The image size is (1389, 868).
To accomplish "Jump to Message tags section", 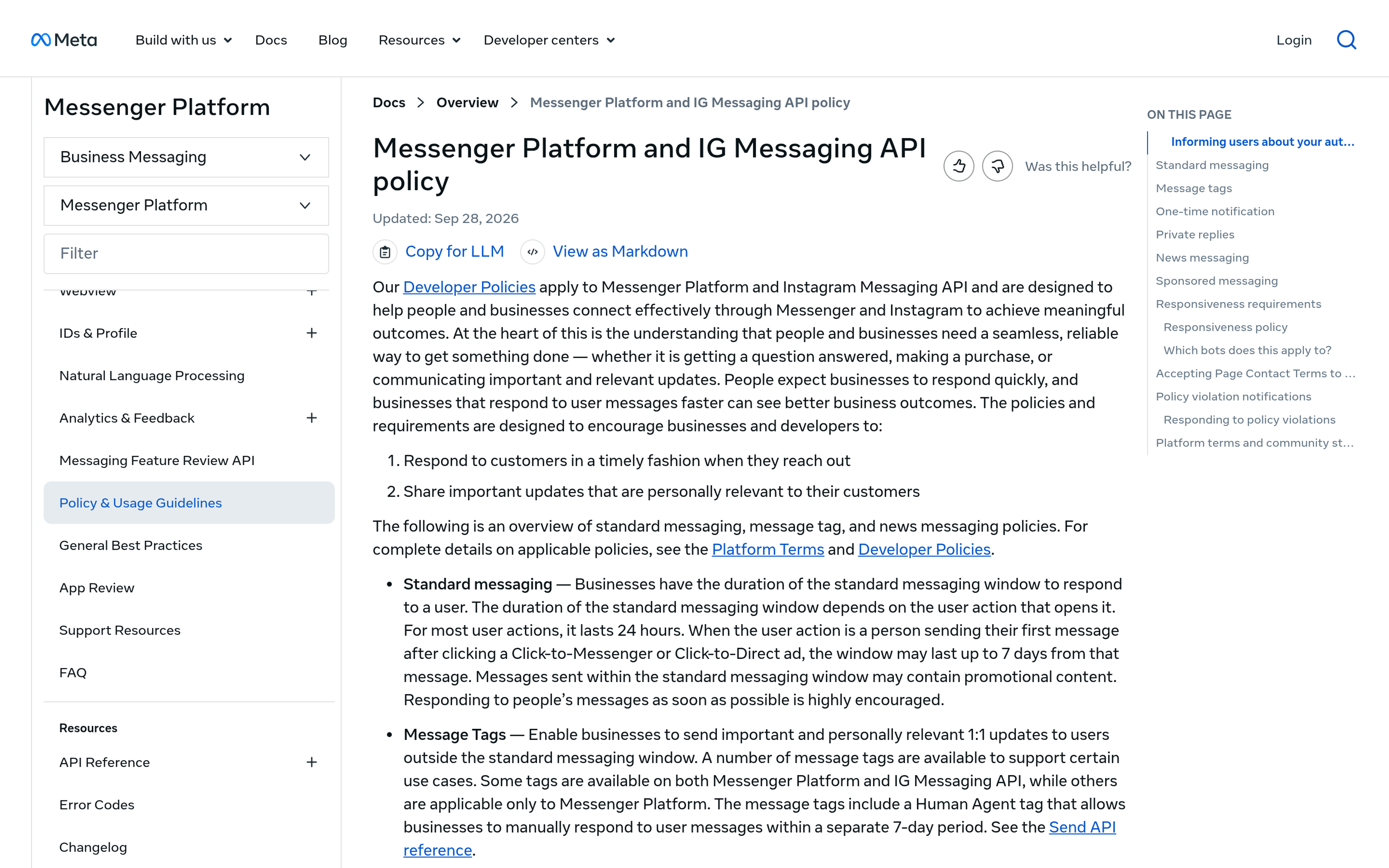I will pos(1194,188).
